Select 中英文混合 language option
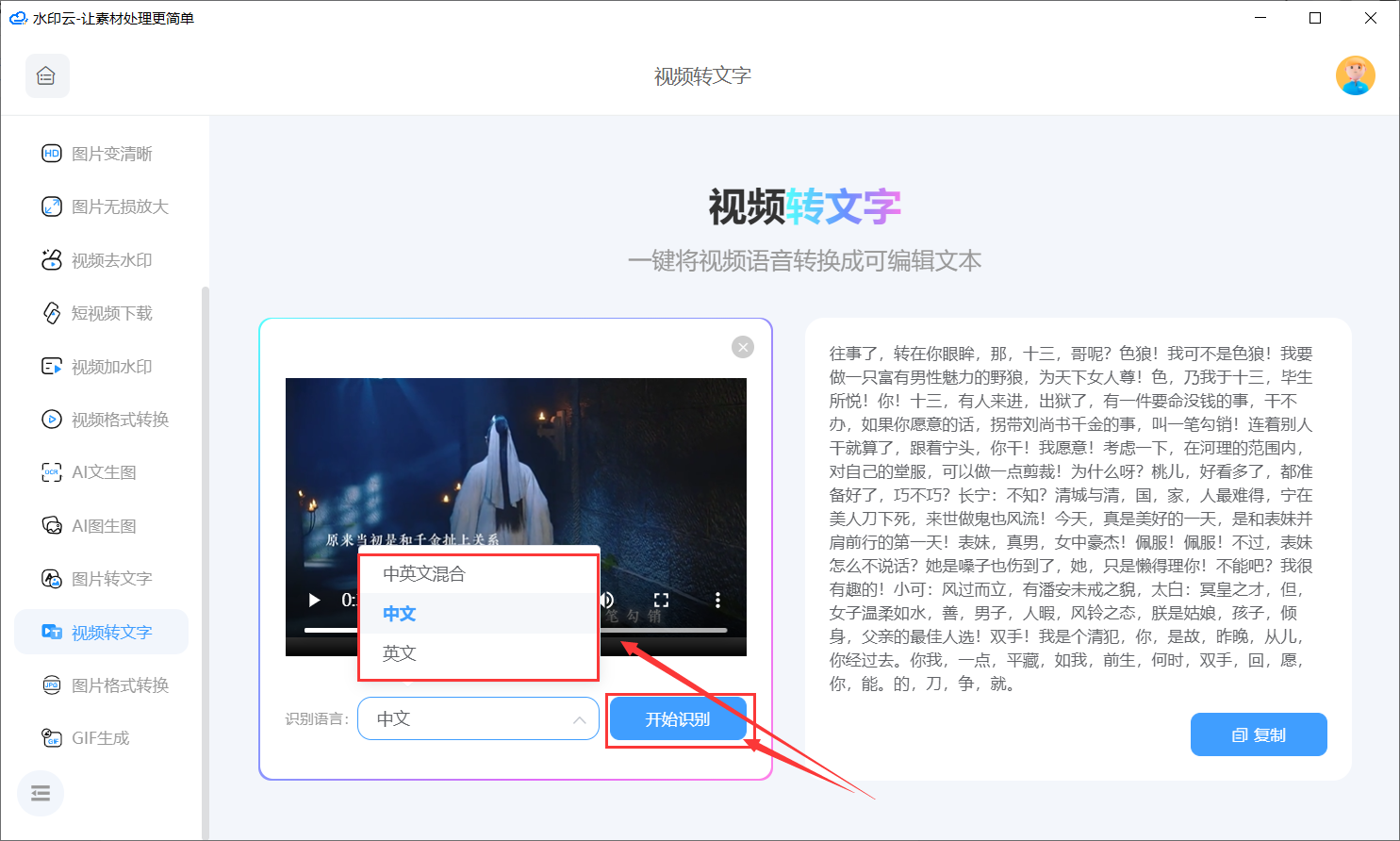The image size is (1400, 841). [x=479, y=573]
